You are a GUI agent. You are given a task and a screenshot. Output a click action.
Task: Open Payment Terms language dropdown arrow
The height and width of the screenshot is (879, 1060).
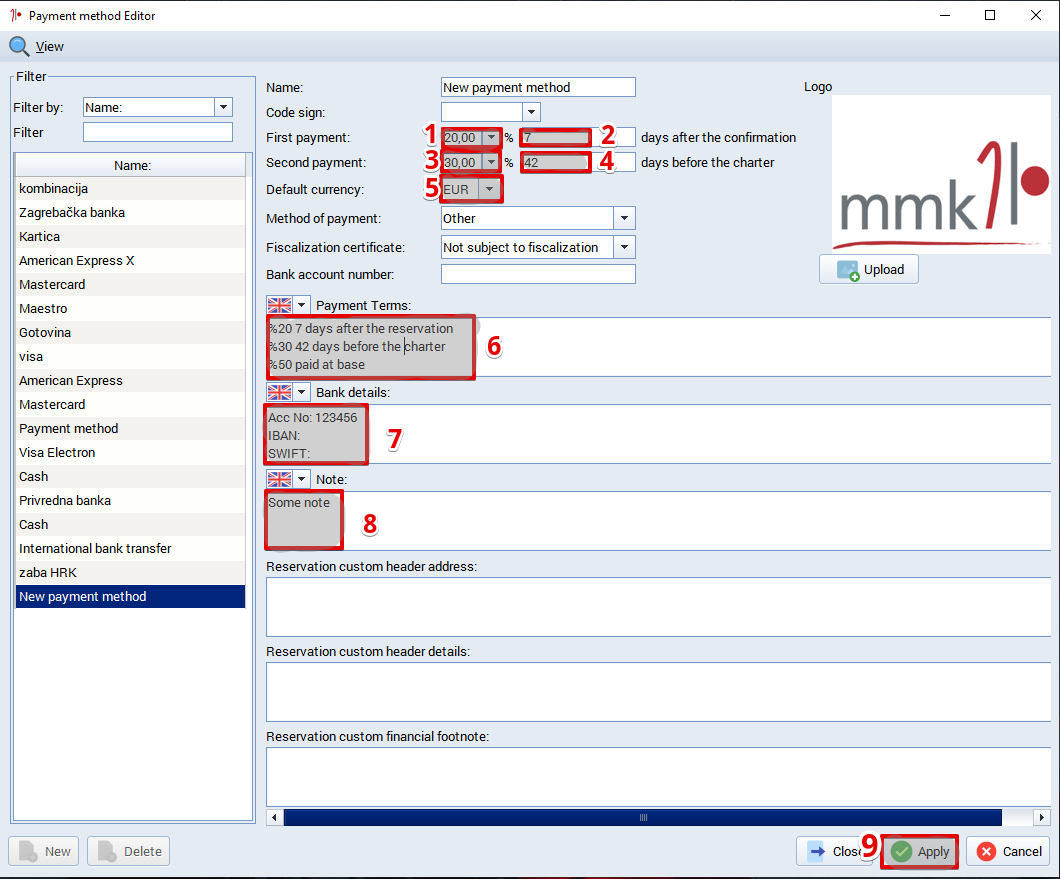[302, 306]
